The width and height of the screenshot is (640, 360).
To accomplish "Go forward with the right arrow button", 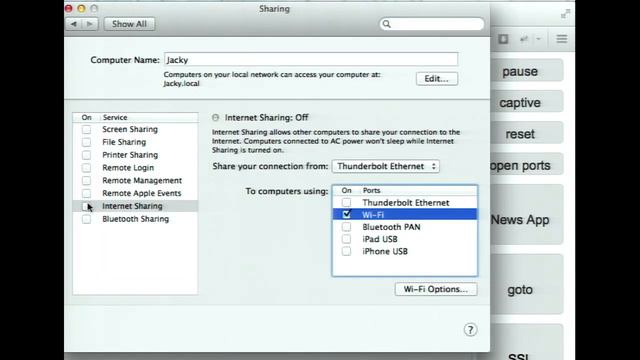I will point(90,24).
